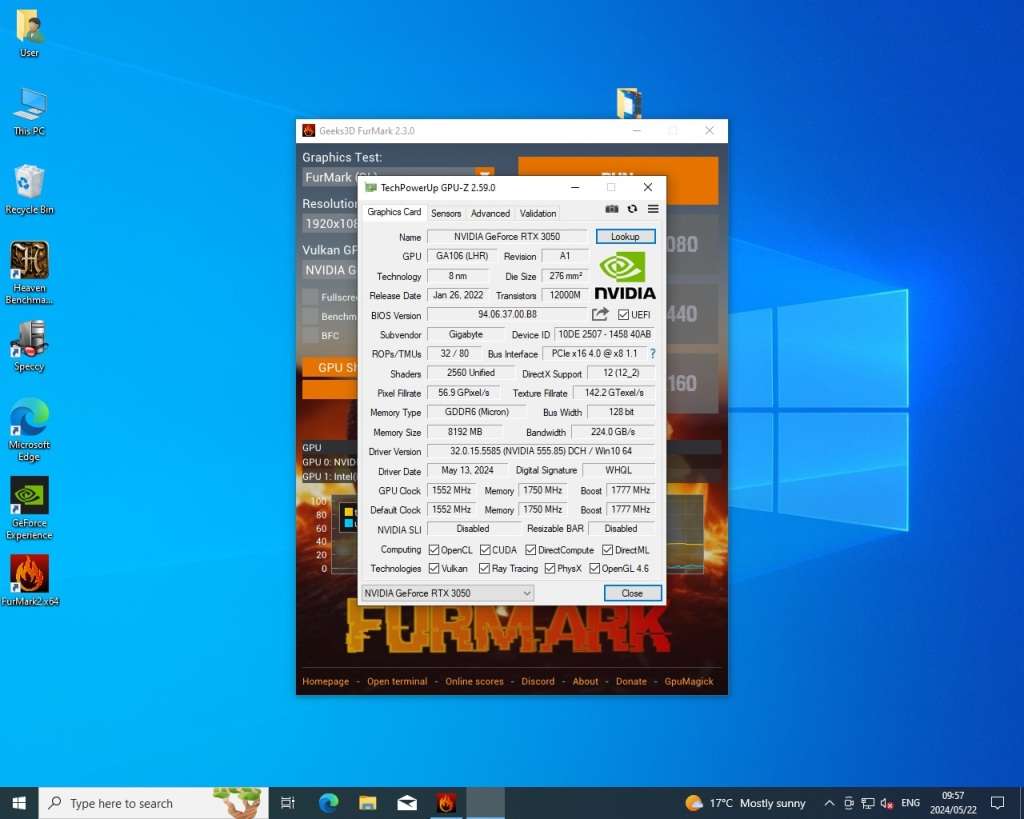Click the GPU-Z screenshot camera icon
Viewport: 1024px width, 819px height.
pyautogui.click(x=612, y=209)
